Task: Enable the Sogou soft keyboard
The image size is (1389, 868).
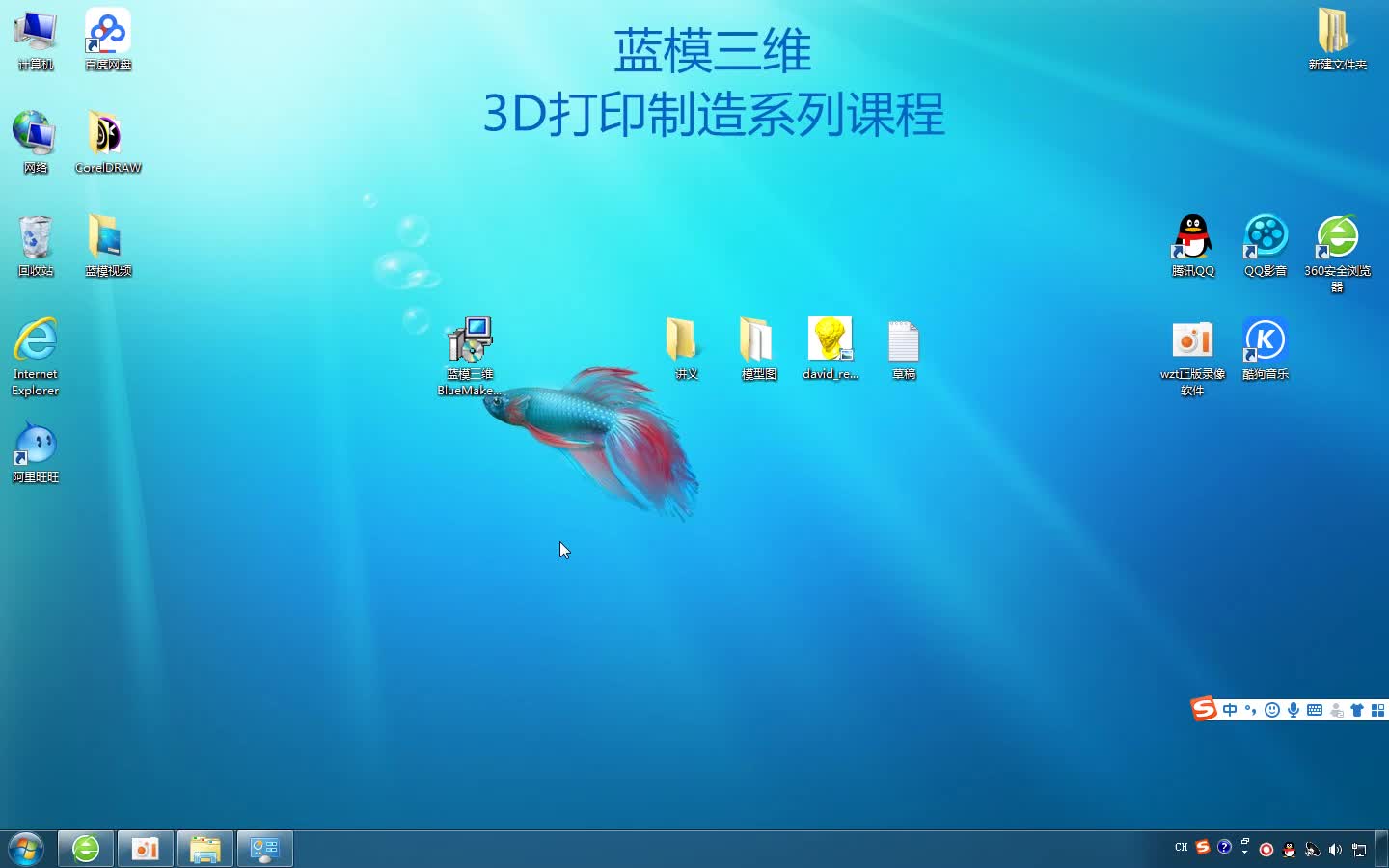Action: pyautogui.click(x=1314, y=710)
